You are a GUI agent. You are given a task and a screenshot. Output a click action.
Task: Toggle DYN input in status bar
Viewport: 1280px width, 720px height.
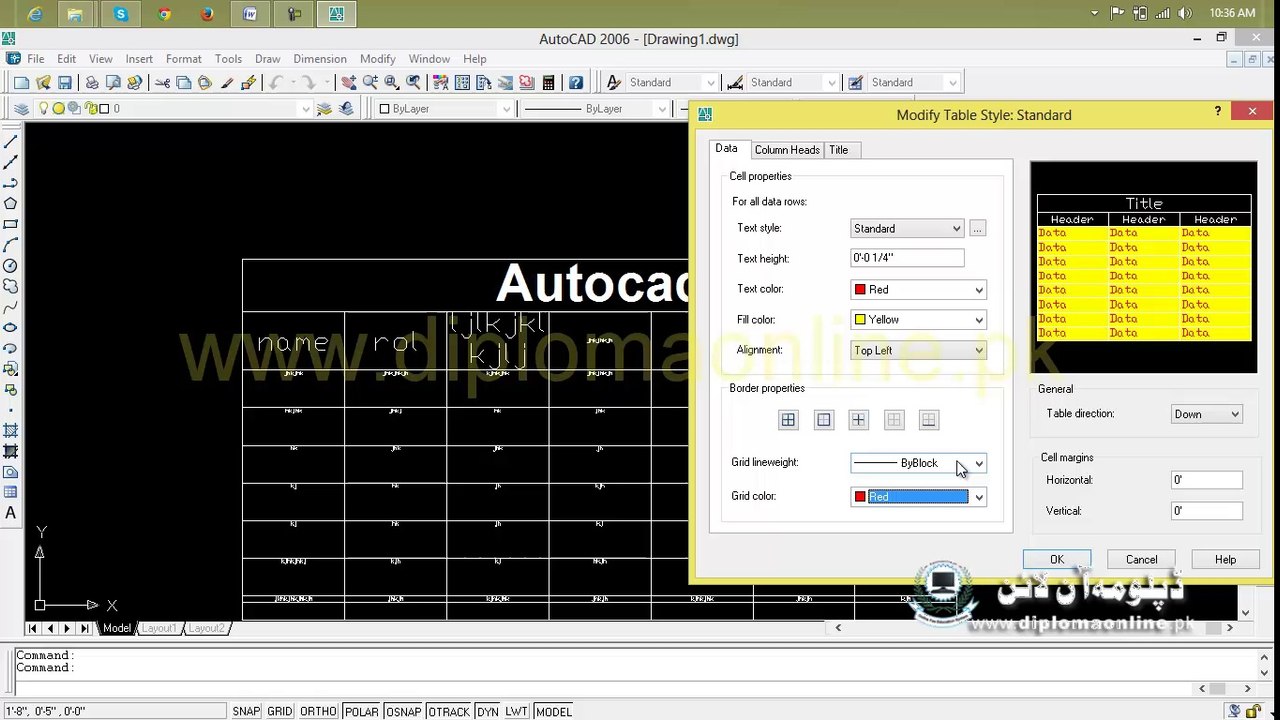tap(487, 712)
